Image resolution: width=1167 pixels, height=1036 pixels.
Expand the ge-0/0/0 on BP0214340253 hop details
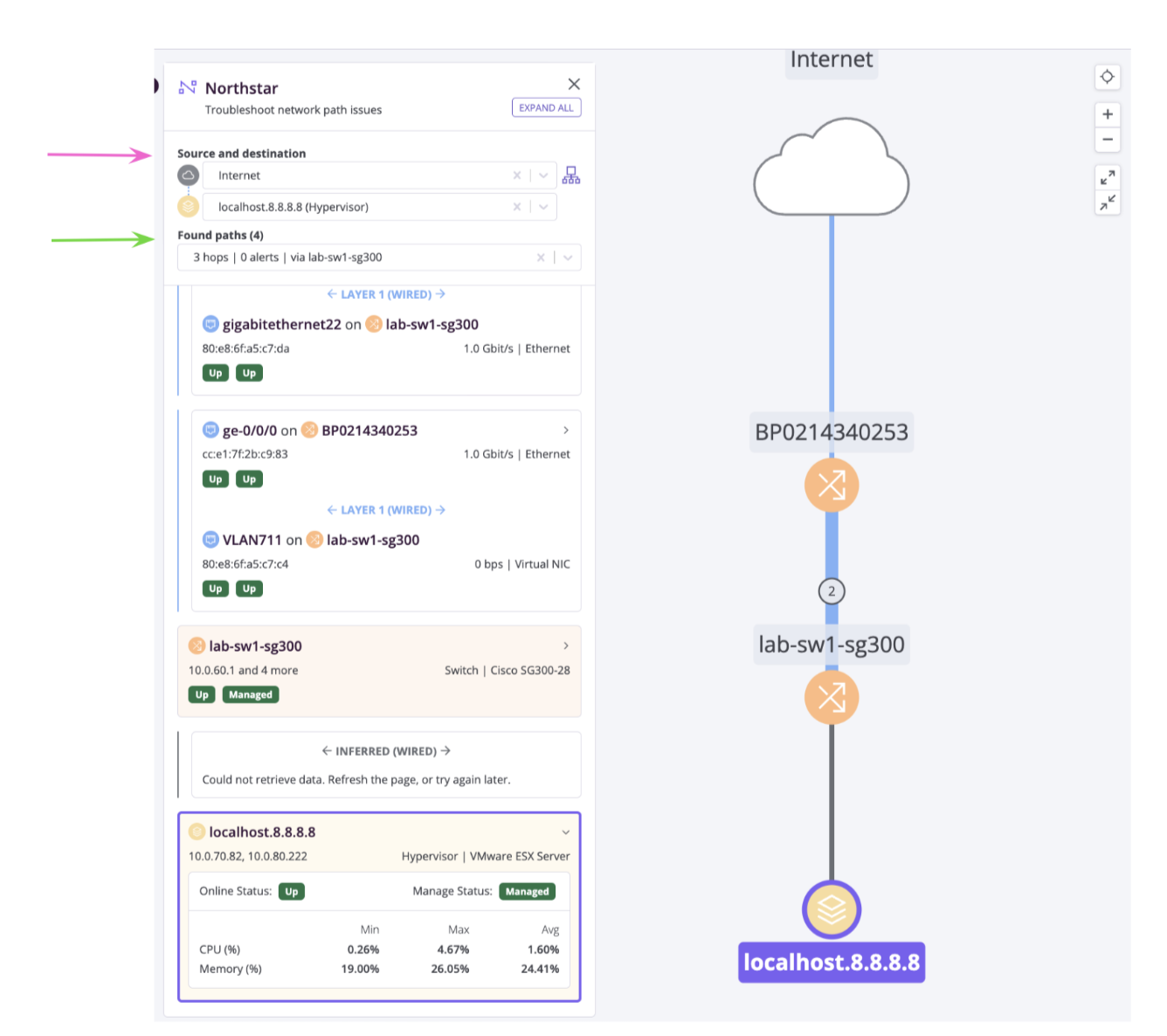(565, 430)
